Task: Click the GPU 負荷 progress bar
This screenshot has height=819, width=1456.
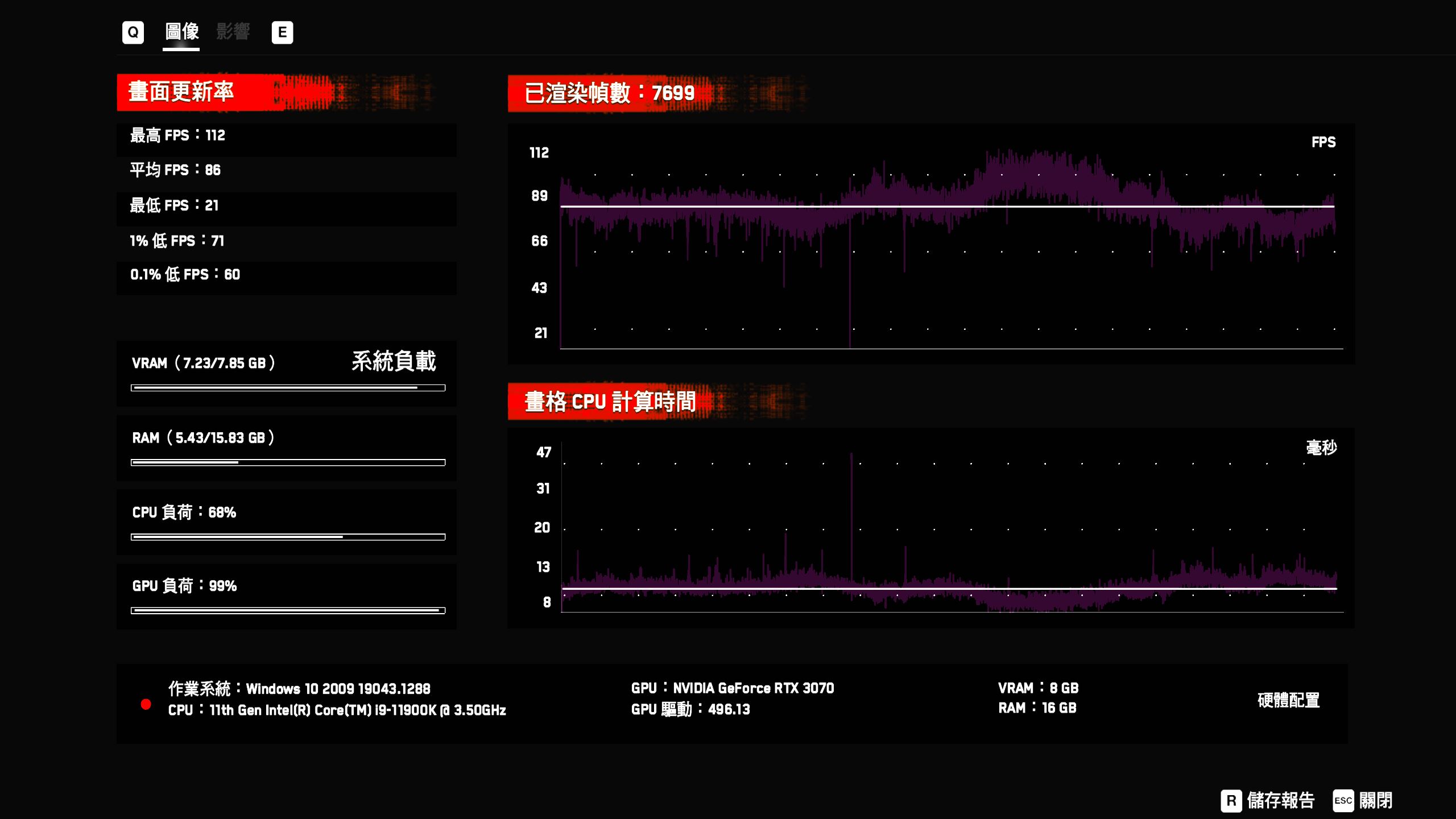Action: [288, 610]
